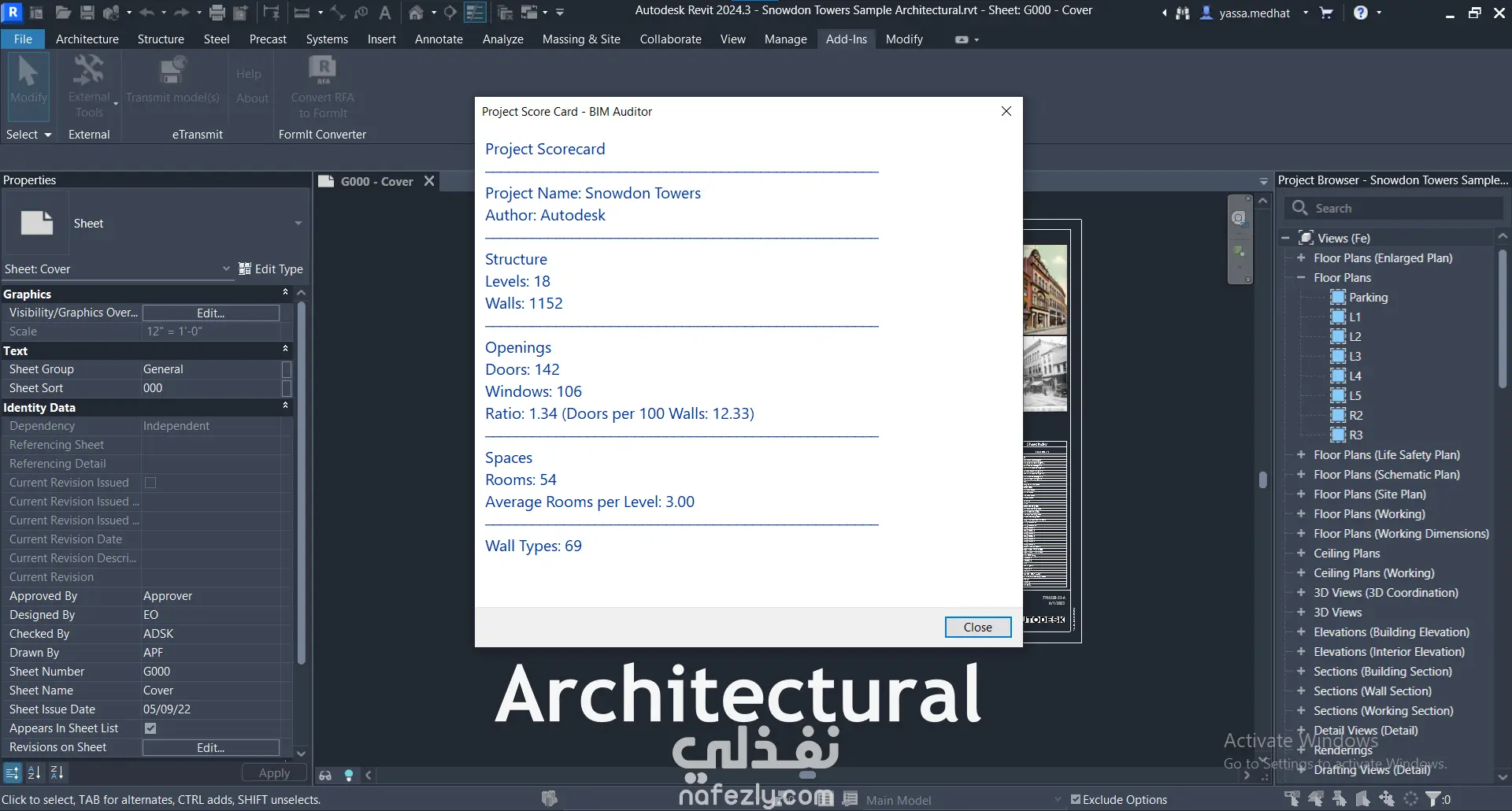Collapse the Views (Fe) tree node
The image size is (1512, 811).
[1285, 238]
